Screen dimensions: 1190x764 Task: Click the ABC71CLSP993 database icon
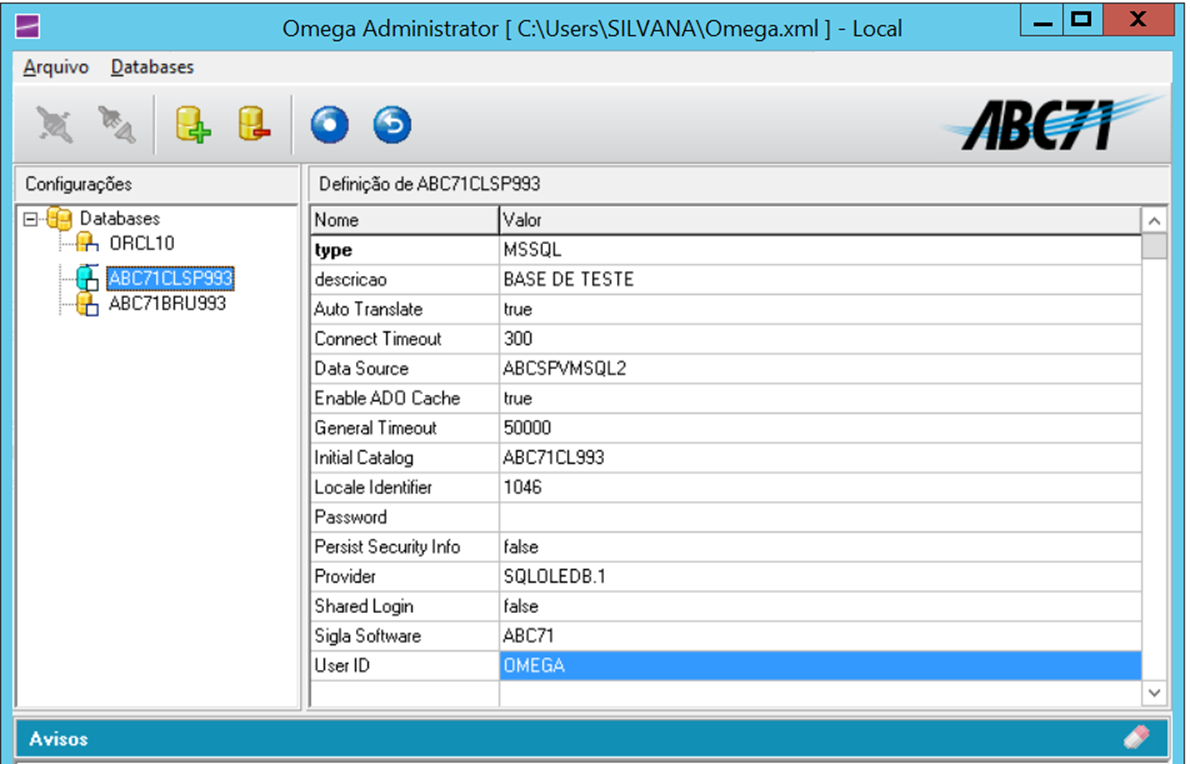pyautogui.click(x=87, y=278)
